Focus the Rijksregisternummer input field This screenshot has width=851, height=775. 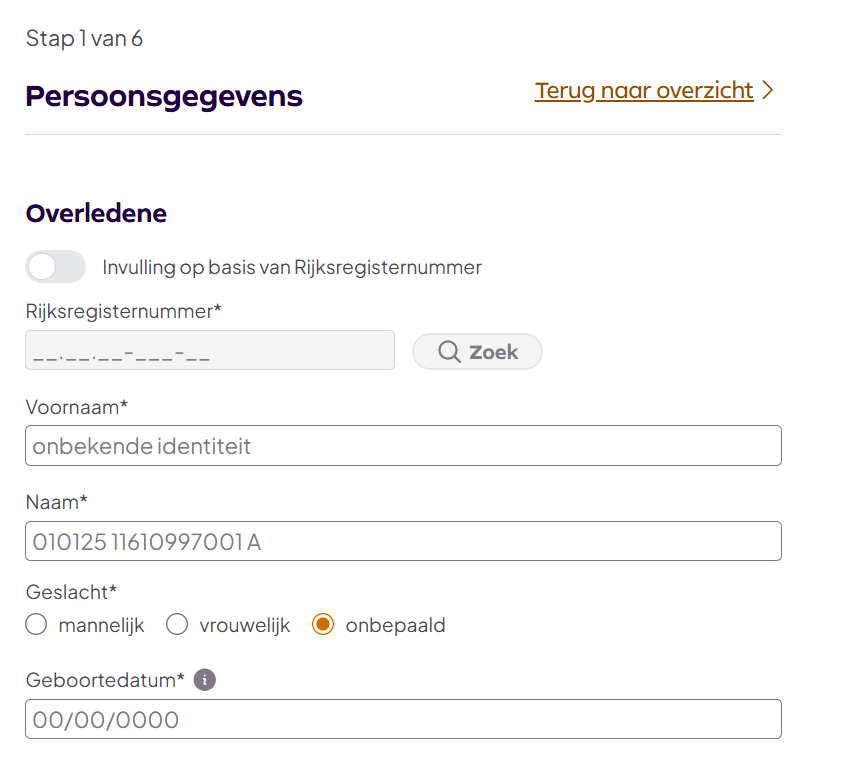(210, 351)
